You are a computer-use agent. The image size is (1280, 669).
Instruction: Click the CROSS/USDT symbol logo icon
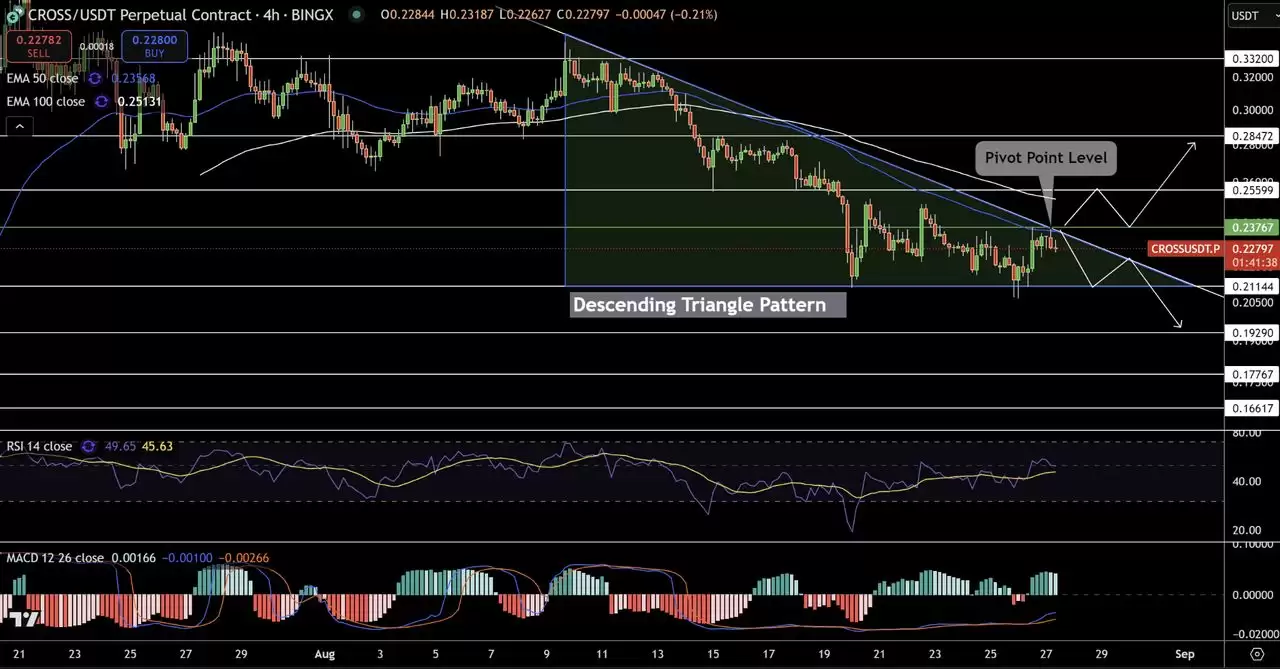pos(13,15)
